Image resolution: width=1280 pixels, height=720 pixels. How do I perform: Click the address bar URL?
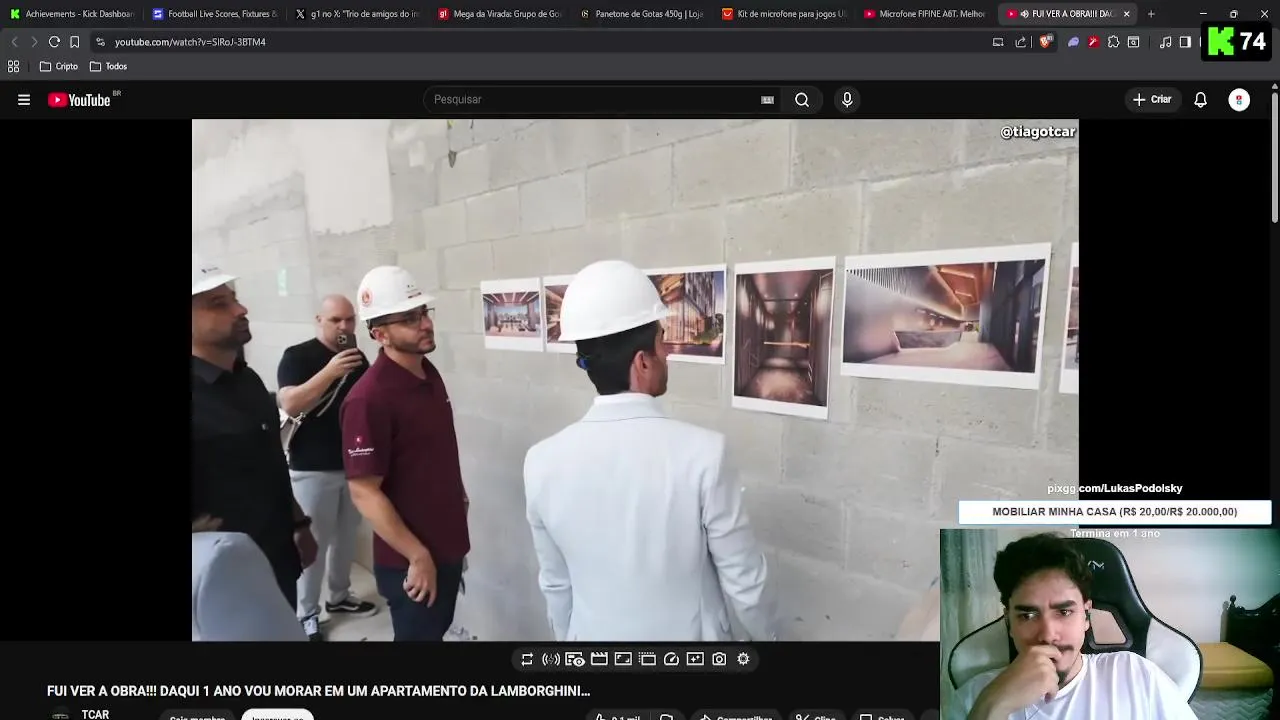(190, 42)
